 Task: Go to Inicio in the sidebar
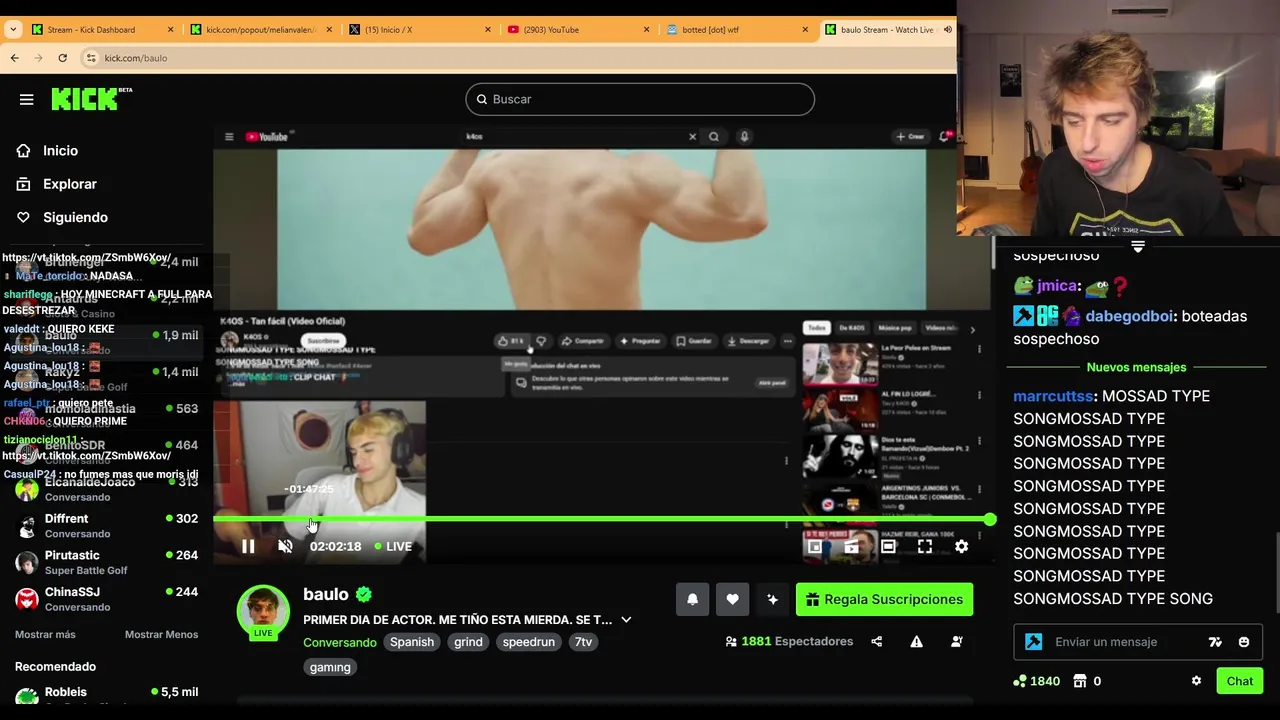[x=60, y=150]
